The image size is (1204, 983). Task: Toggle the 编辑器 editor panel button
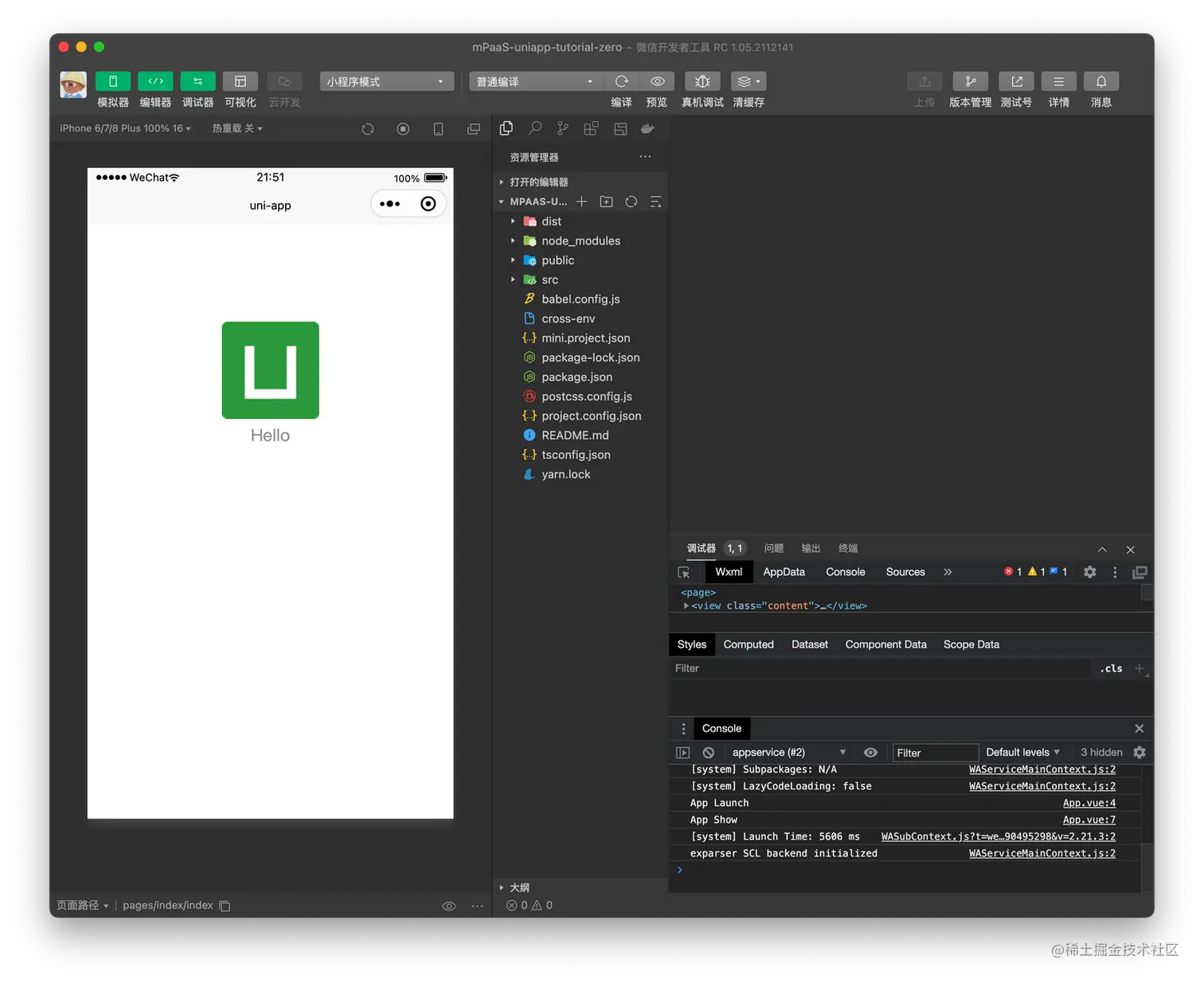(155, 81)
